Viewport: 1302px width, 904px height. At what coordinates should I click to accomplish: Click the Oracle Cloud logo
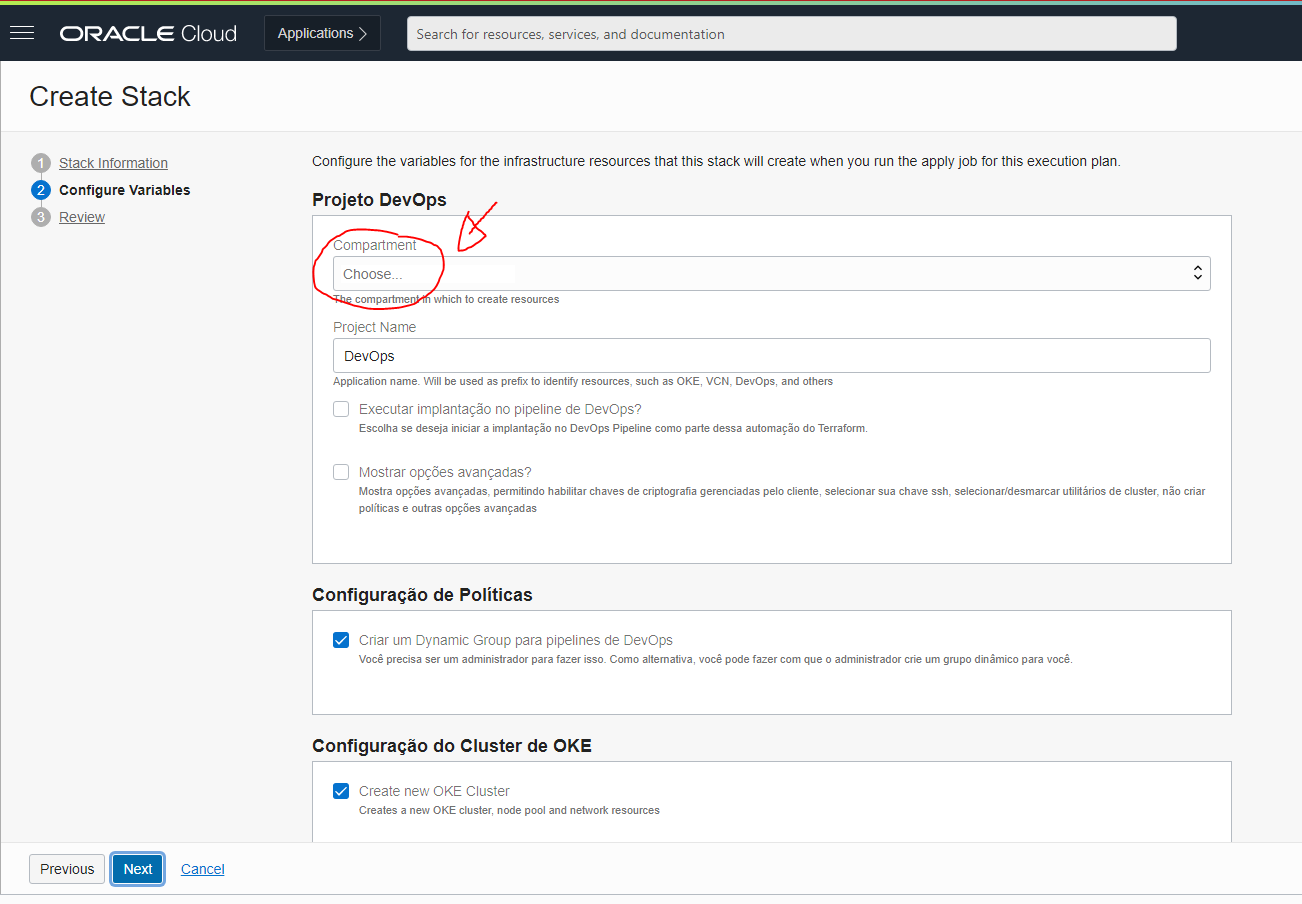[148, 34]
